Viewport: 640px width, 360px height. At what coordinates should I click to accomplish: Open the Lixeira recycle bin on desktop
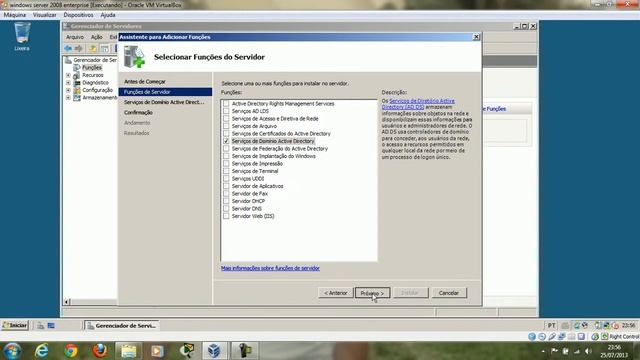(22, 36)
